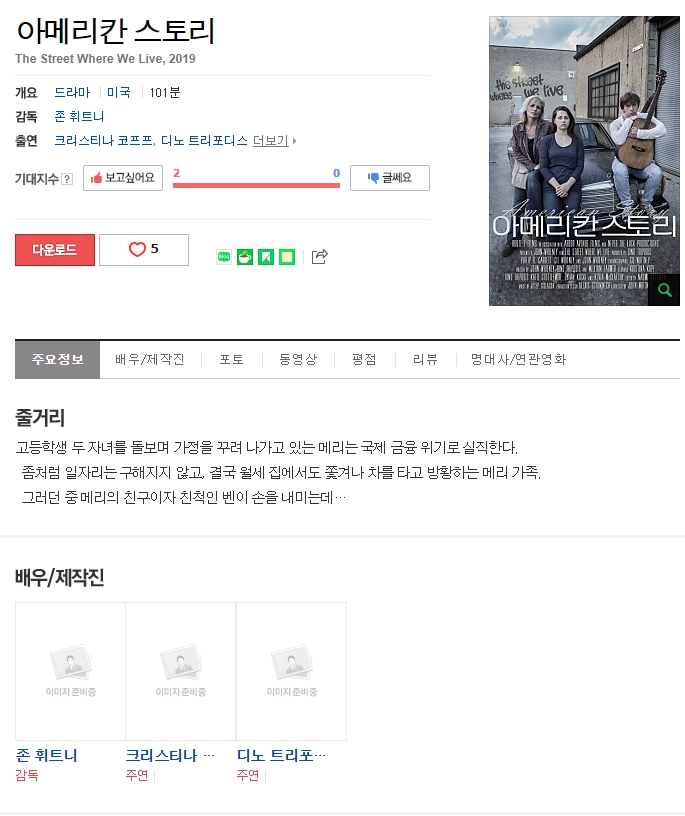Click the magnifier icon on poster
This screenshot has height=816, width=685.
click(x=664, y=290)
